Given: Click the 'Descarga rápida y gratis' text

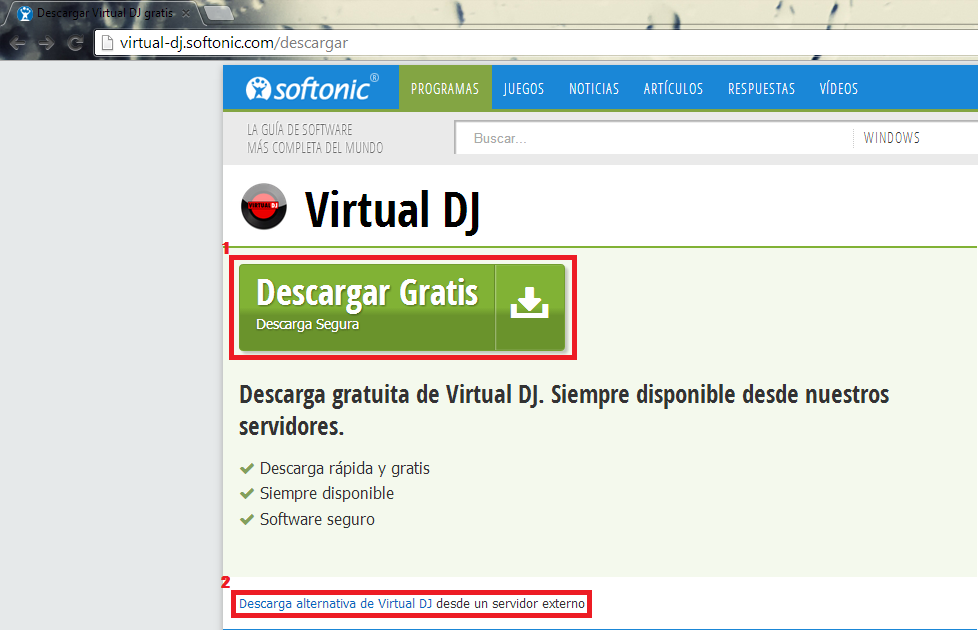Looking at the screenshot, I should (x=344, y=468).
